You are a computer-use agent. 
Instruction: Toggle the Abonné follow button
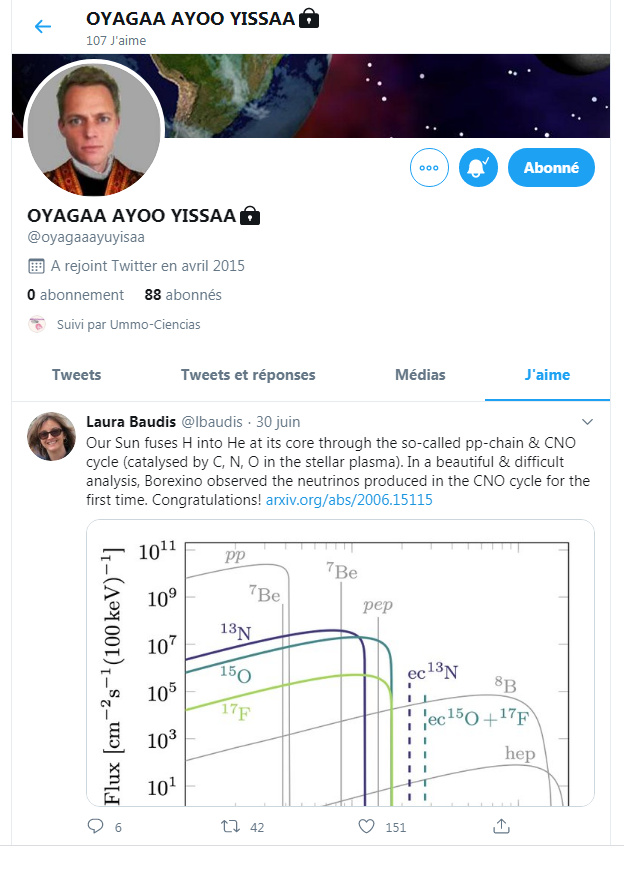[551, 168]
